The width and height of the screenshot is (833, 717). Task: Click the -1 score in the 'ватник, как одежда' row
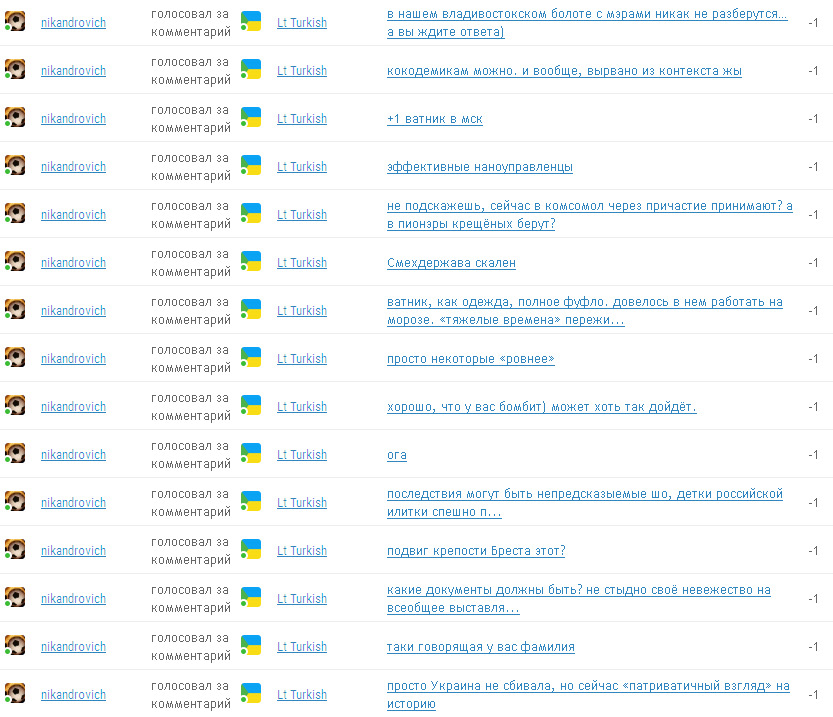(x=813, y=311)
